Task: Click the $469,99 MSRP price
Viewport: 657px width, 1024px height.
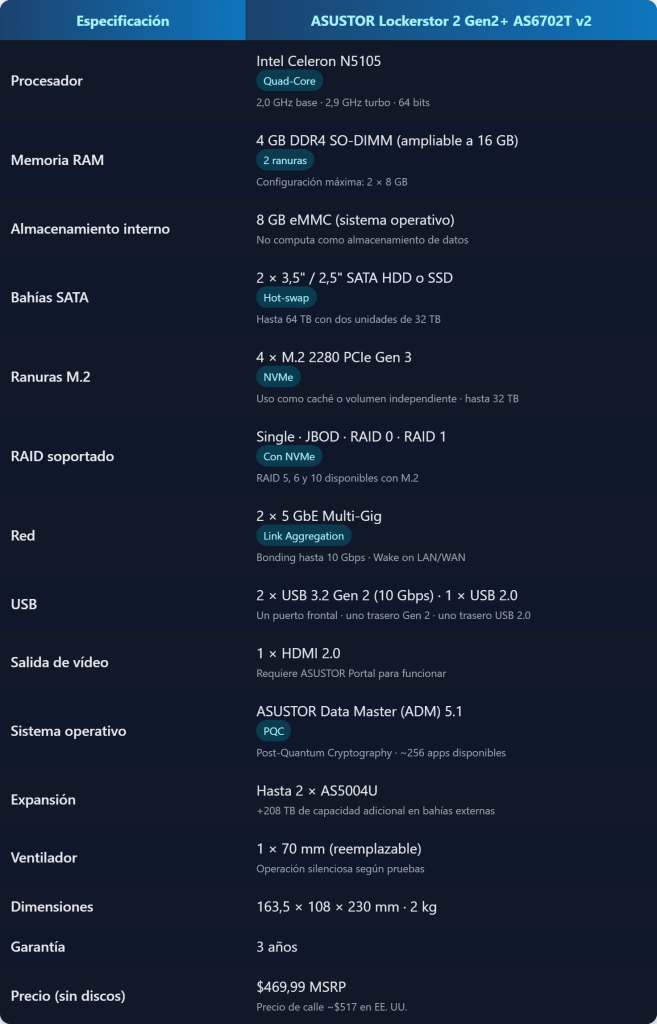Action: pyautogui.click(x=306, y=987)
